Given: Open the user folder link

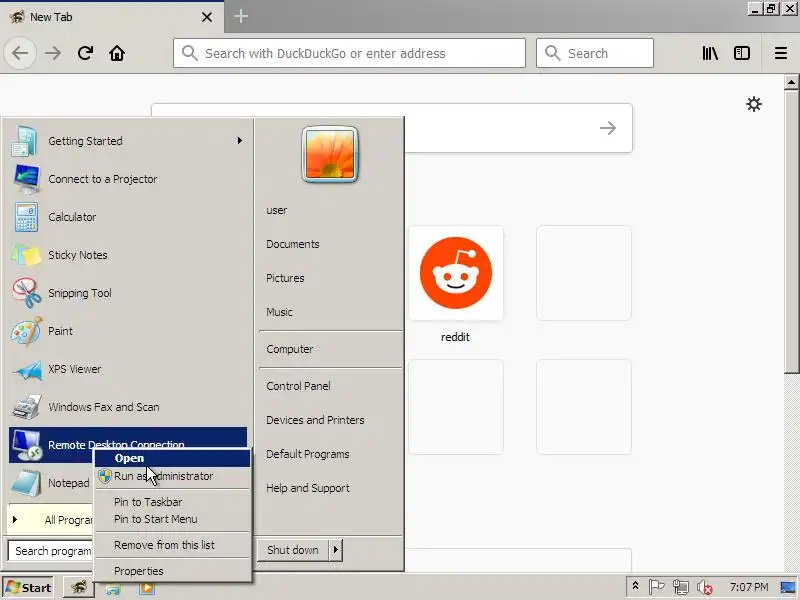Looking at the screenshot, I should 277,210.
